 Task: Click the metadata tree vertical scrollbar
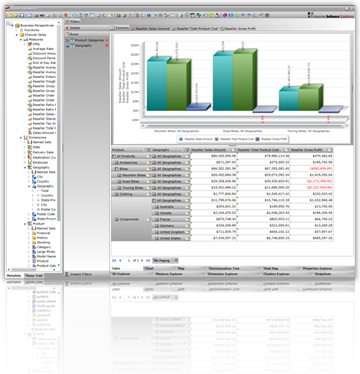point(59,123)
